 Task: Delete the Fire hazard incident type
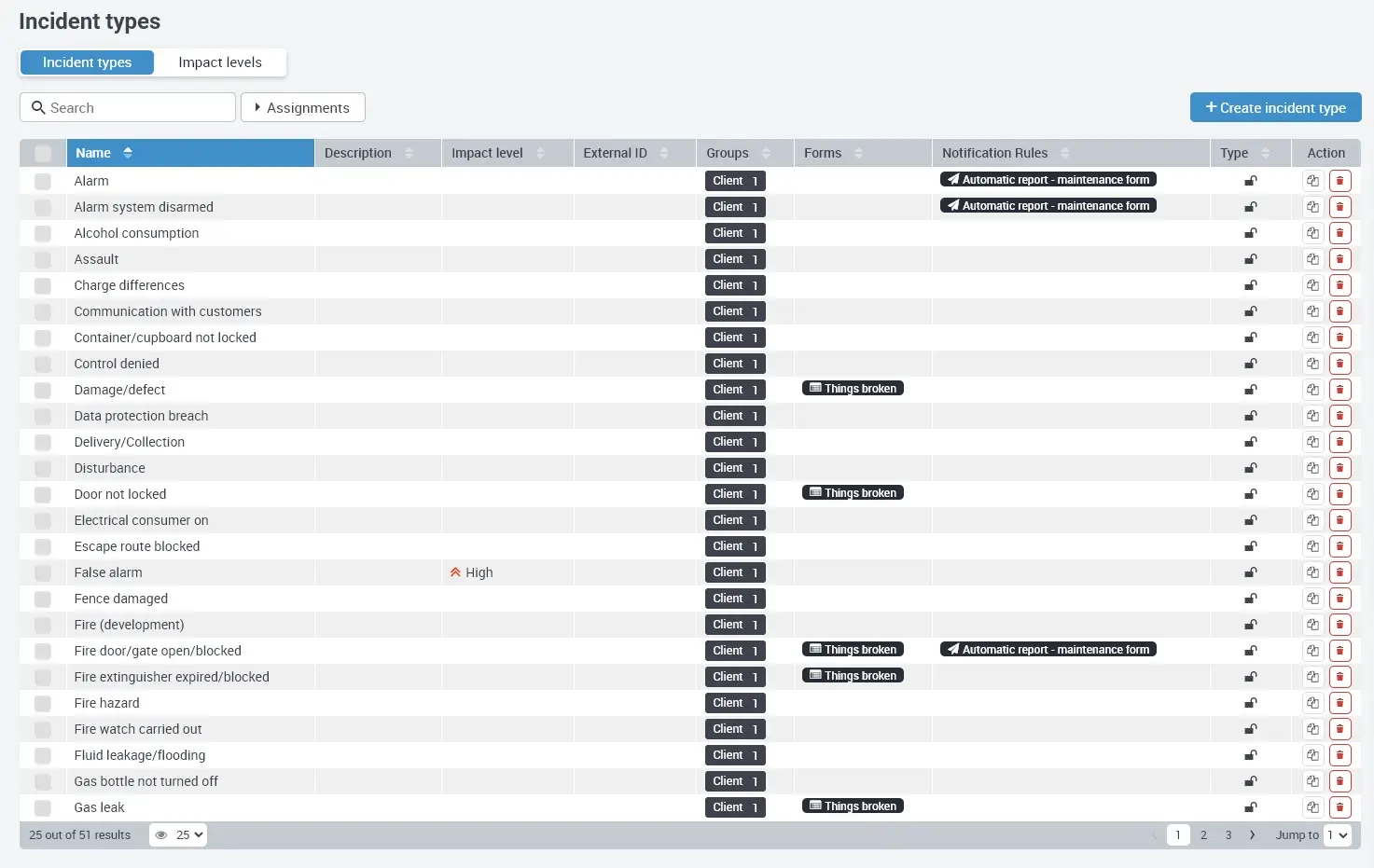(x=1340, y=703)
